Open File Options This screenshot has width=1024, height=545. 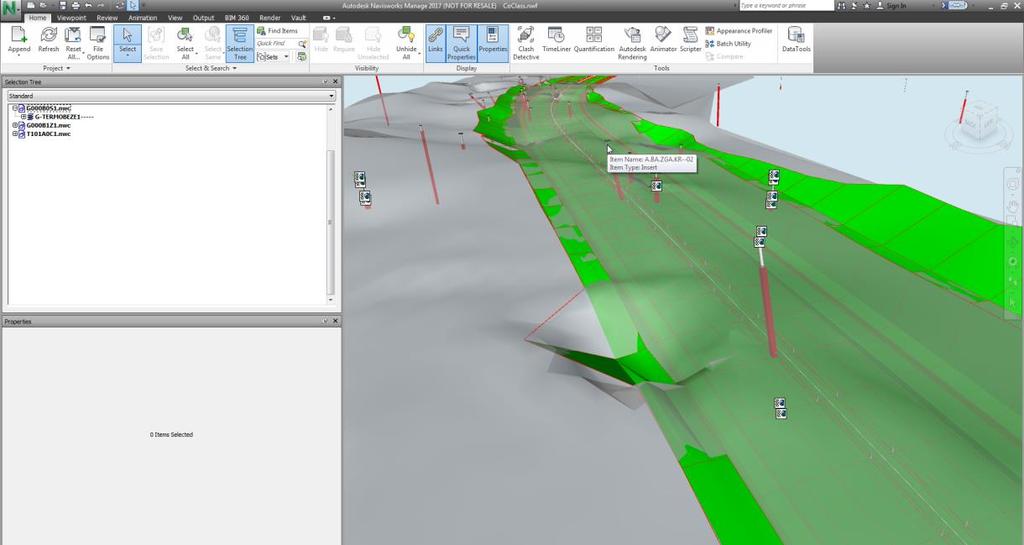98,43
